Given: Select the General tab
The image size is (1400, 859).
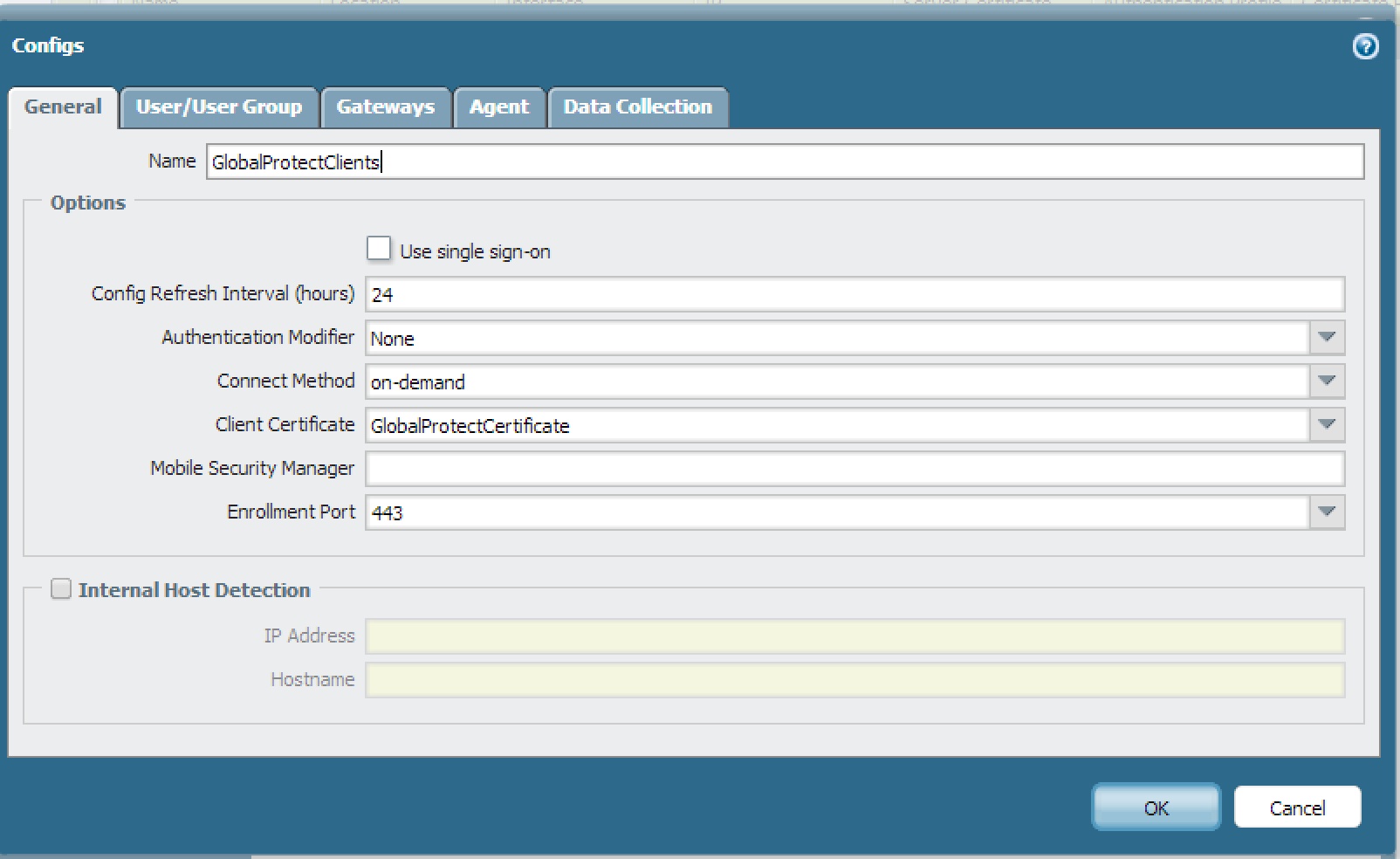Looking at the screenshot, I should pos(62,107).
